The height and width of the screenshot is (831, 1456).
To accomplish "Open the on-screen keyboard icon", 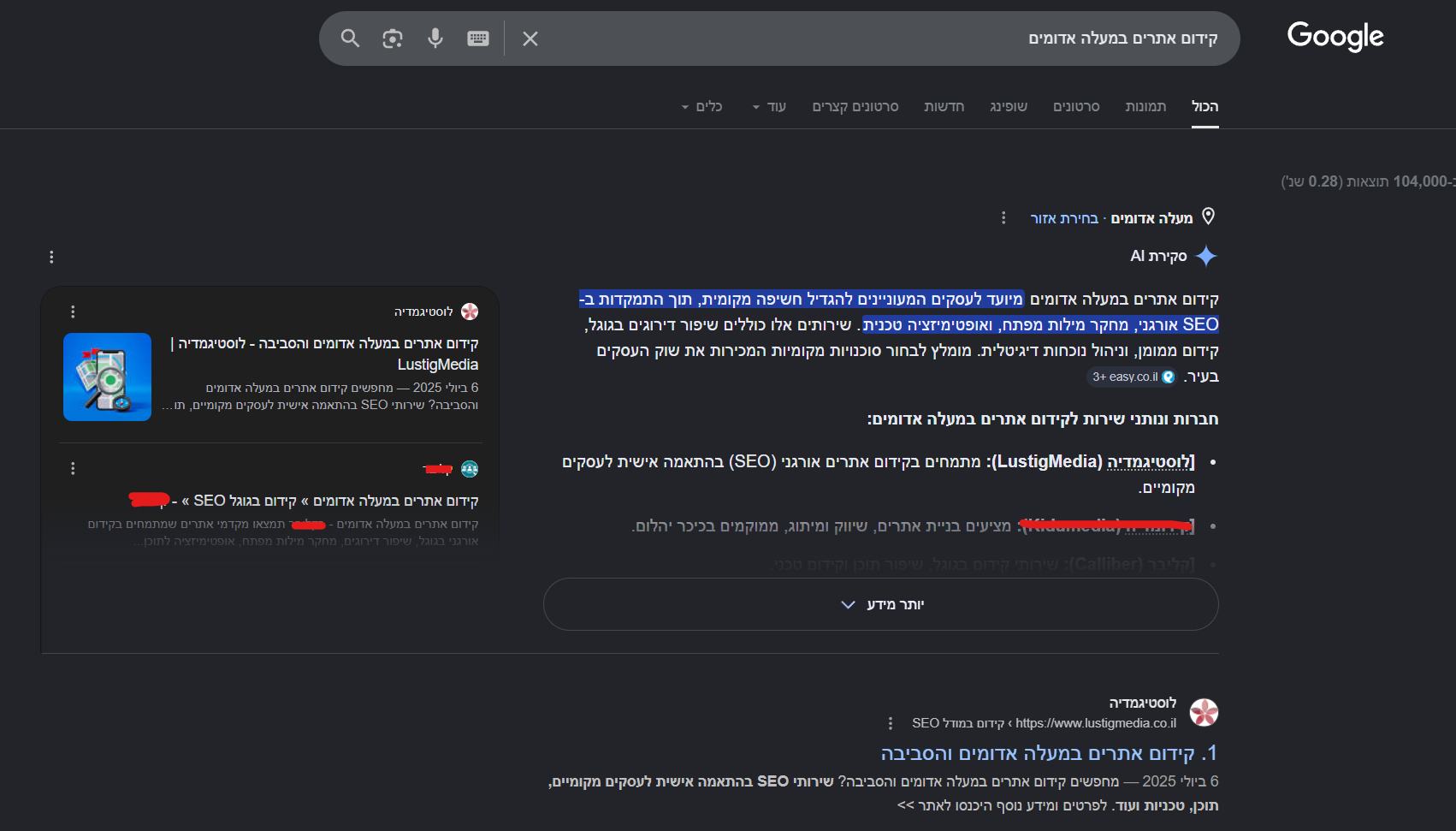I will [x=478, y=38].
